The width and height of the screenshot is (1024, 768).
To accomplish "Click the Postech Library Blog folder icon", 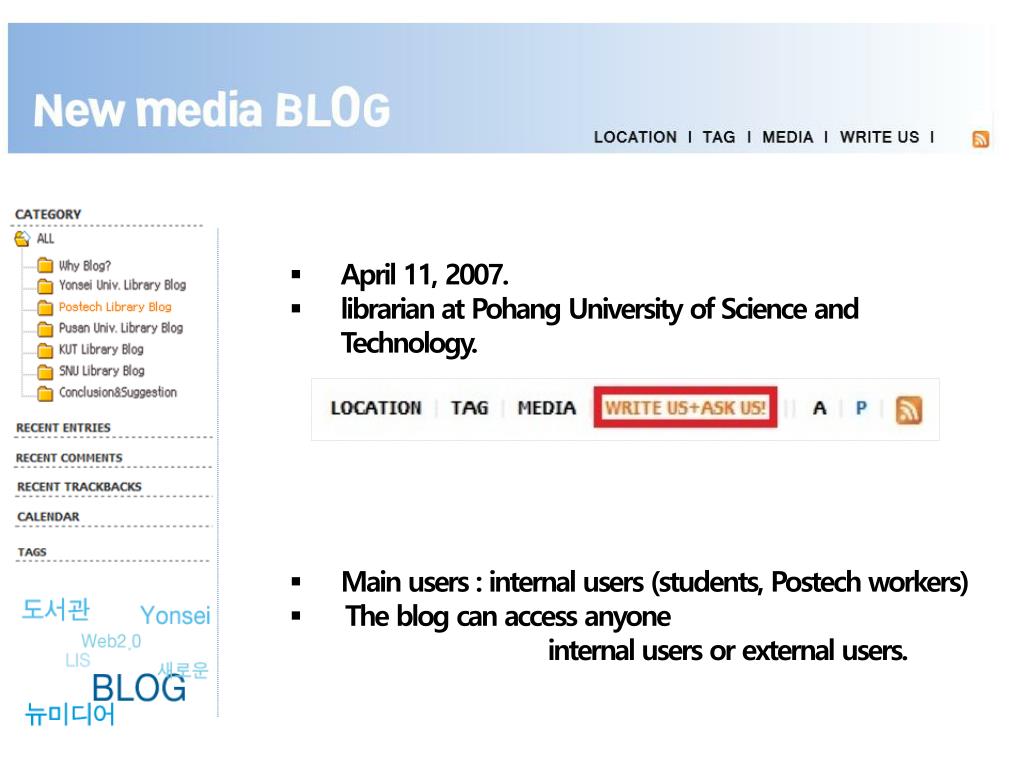I will tap(45, 307).
